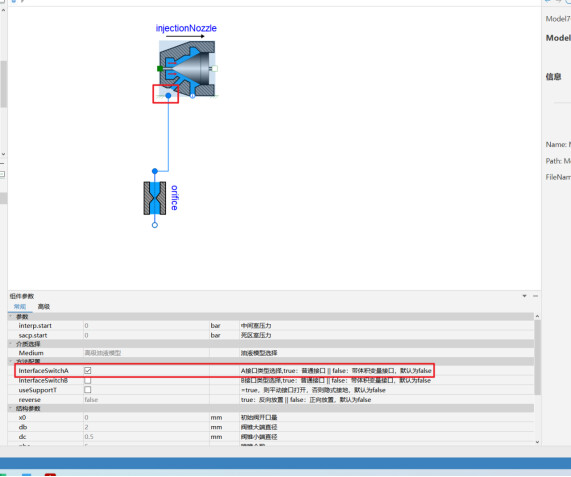This screenshot has width=571, height=477.
Task: Click the 组件参数 panel title
Action: pos(22,296)
